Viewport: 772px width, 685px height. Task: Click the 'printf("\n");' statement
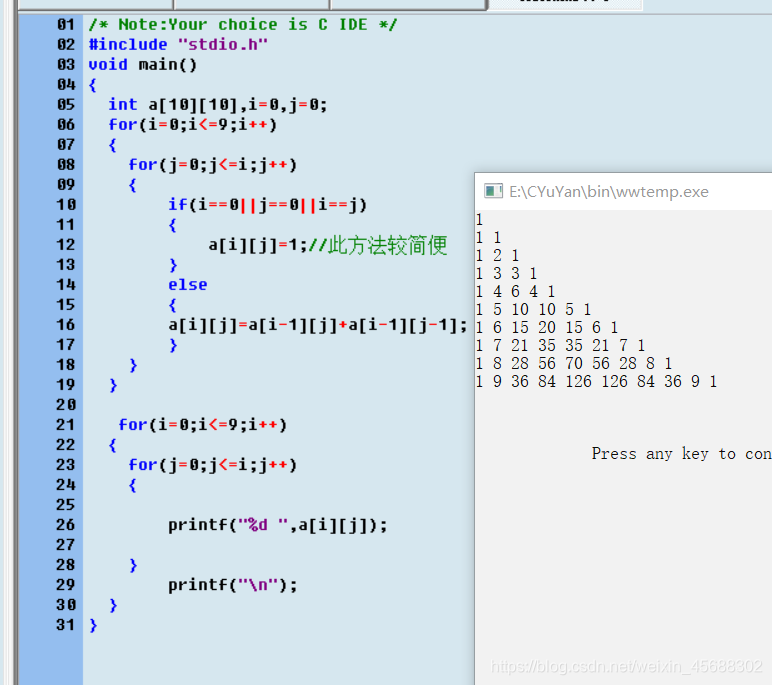233,585
